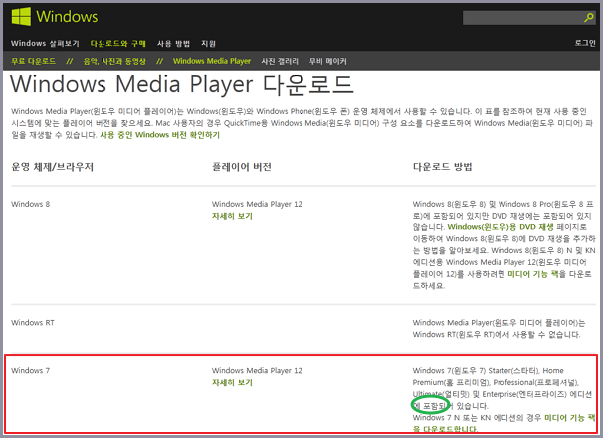Click Windows Media Player 12 in Windows 8 row

[x=257, y=204]
